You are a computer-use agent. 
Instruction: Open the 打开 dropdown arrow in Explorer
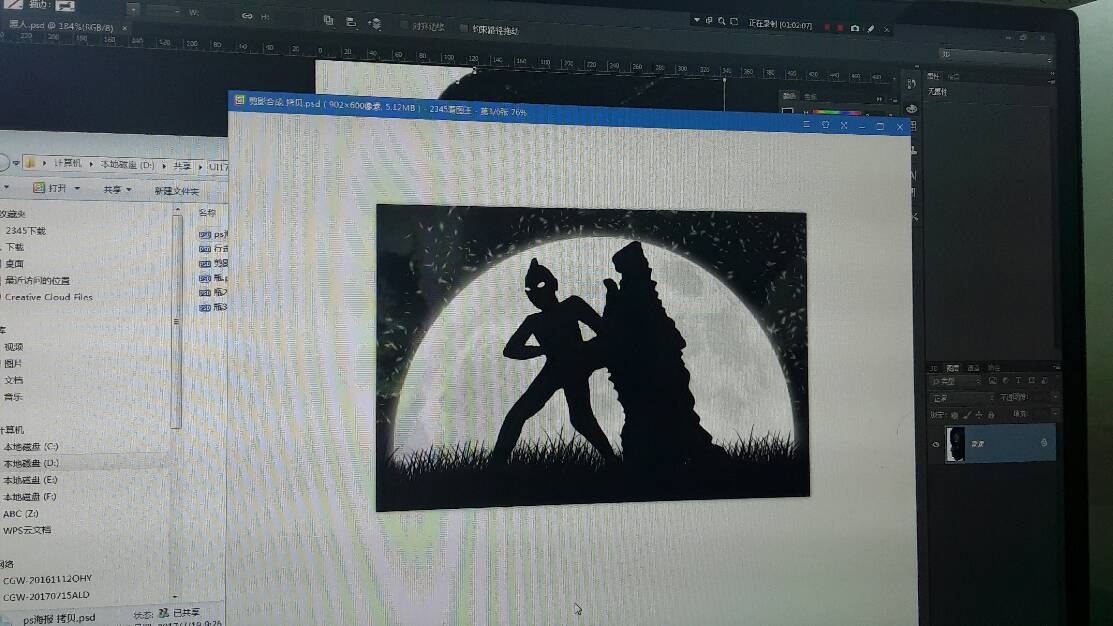pos(77,189)
